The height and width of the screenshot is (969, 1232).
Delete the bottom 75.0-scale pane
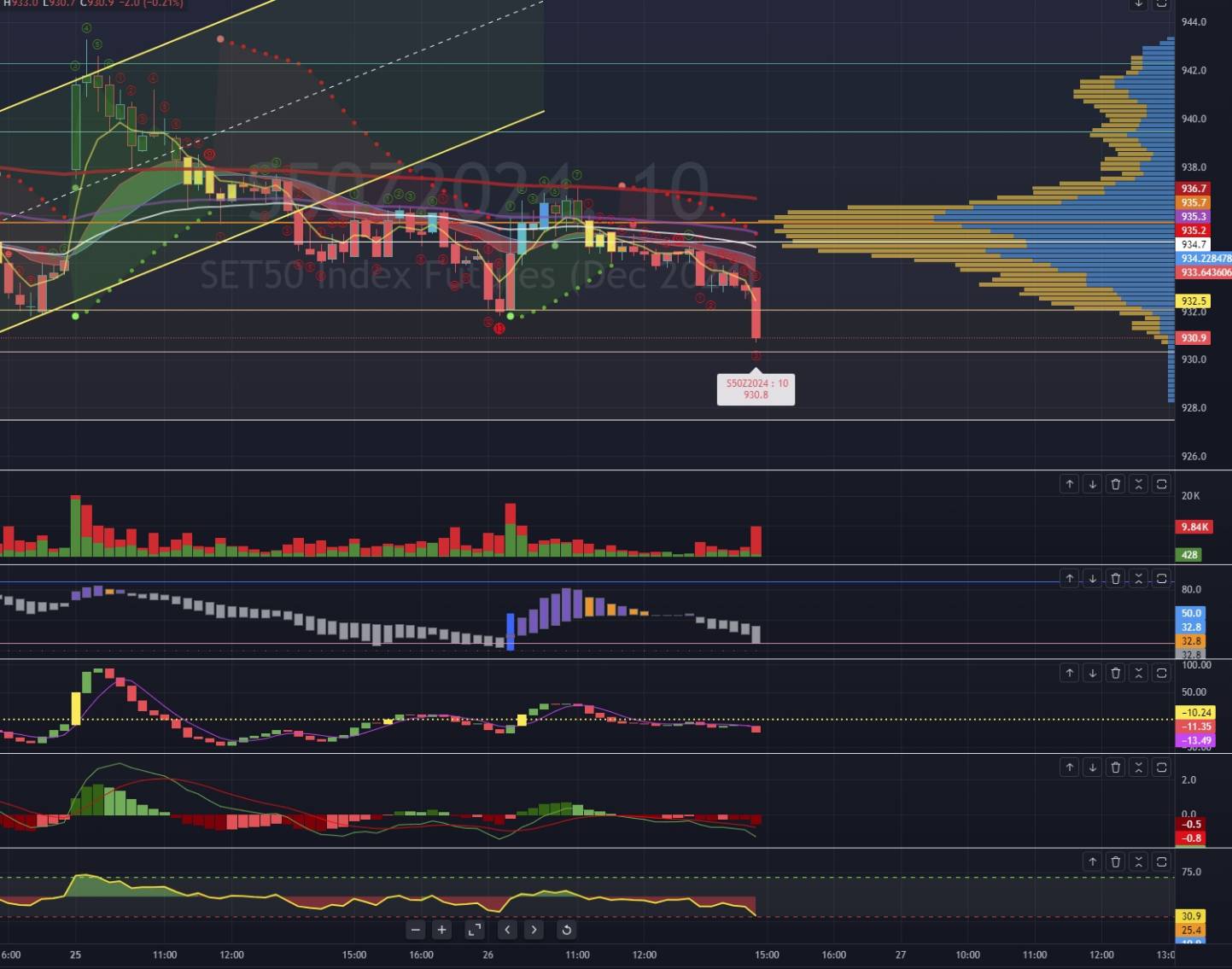tap(1116, 862)
